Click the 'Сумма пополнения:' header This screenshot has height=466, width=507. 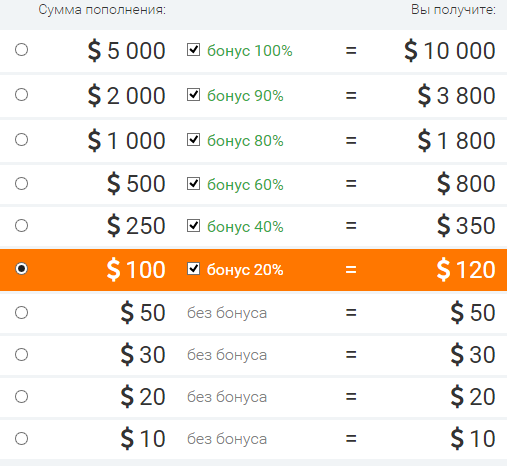102,10
